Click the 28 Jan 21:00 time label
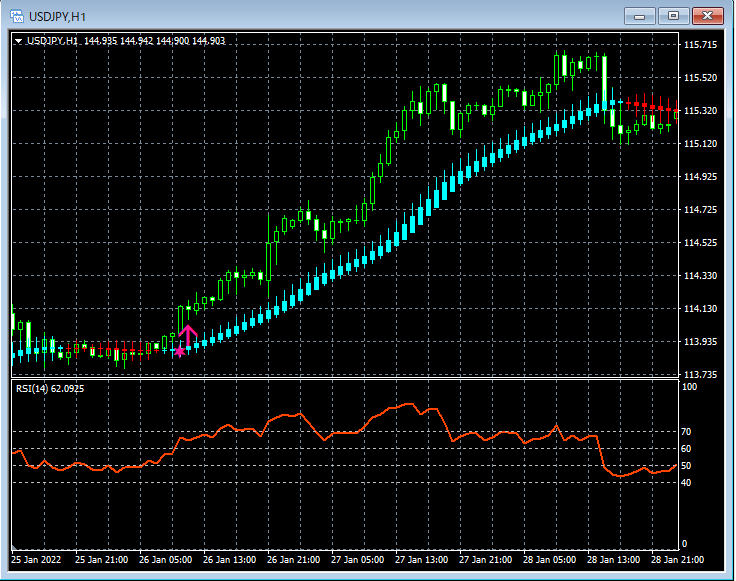 (677, 560)
